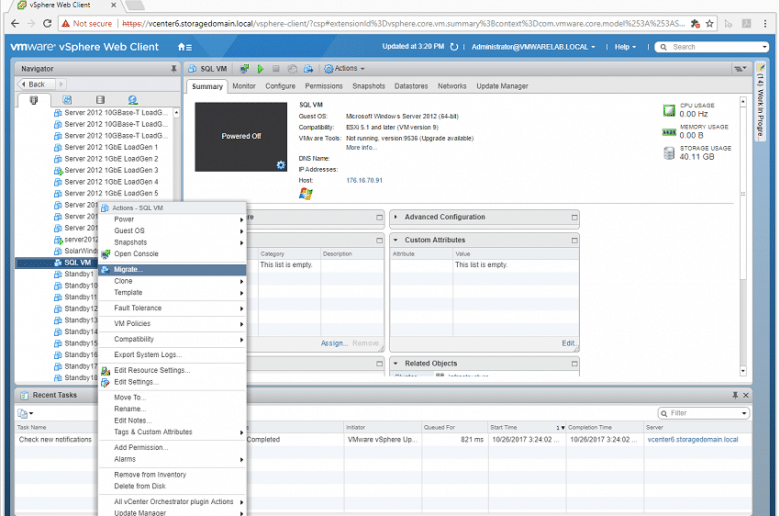
Task: Click the gear icon on the VM console thumbnail
Action: [x=281, y=165]
